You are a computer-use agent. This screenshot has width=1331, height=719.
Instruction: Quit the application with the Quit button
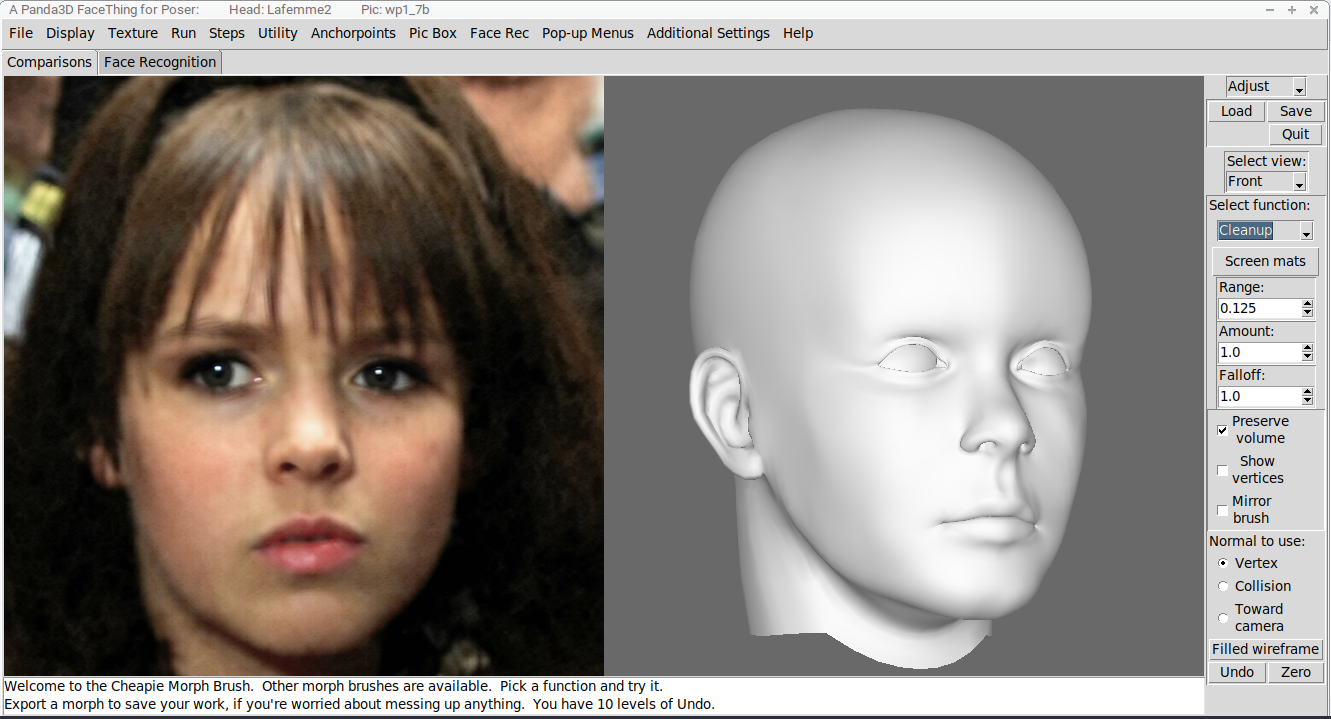1296,134
